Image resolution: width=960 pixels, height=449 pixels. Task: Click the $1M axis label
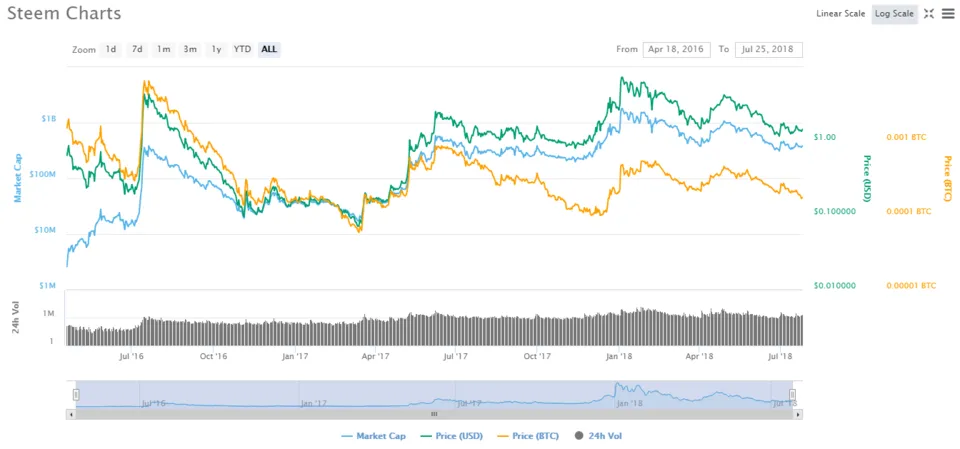47,286
